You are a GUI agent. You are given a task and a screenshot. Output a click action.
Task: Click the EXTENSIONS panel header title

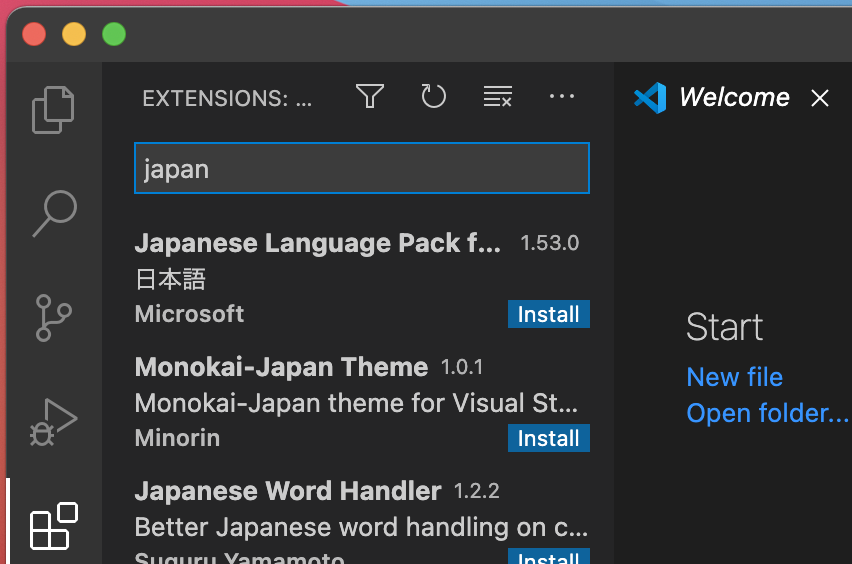(x=227, y=99)
